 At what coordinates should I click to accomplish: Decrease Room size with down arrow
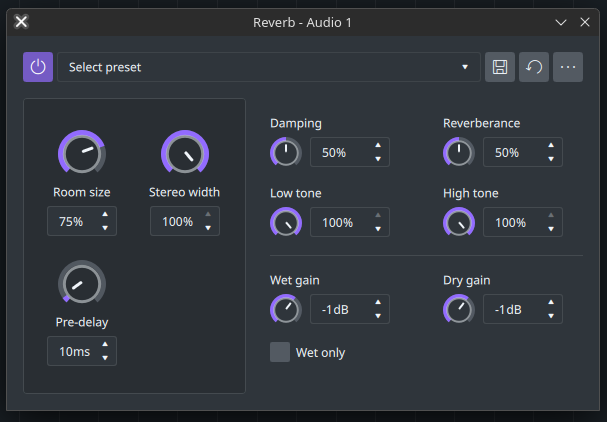(x=105, y=228)
